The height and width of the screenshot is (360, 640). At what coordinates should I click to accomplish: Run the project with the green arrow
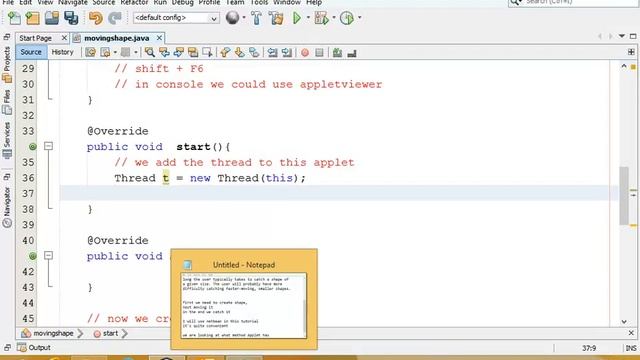tap(297, 18)
